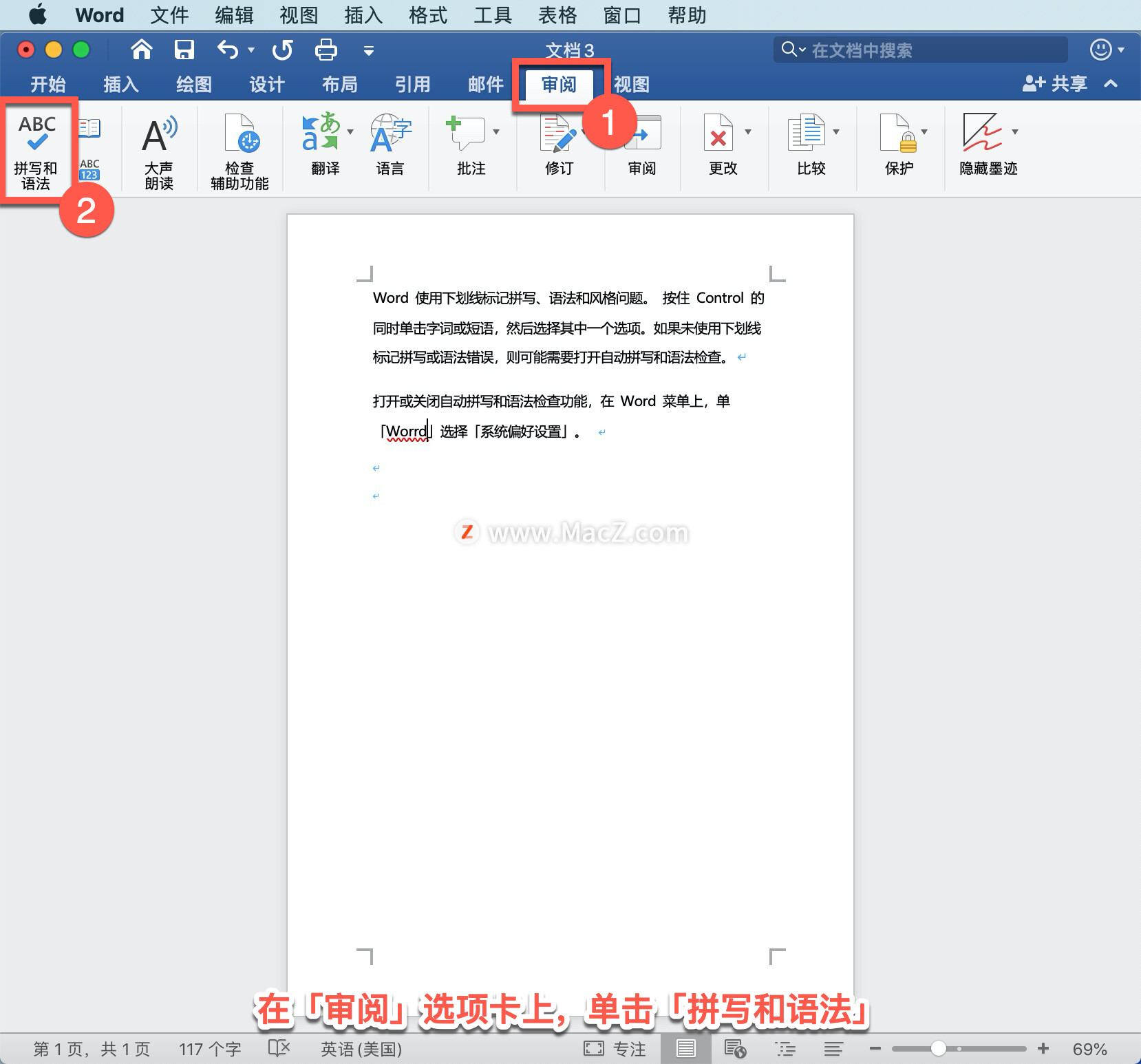Viewport: 1141px width, 1064px height.
Task: Open the Help (帮助) menu
Action: [x=687, y=15]
